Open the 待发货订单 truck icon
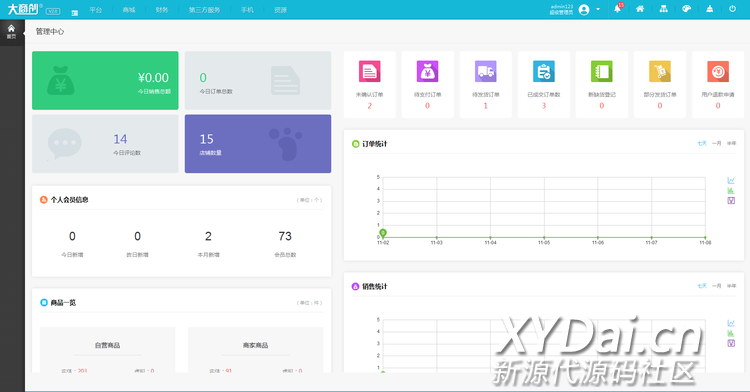The width and height of the screenshot is (750, 392). pyautogui.click(x=485, y=72)
